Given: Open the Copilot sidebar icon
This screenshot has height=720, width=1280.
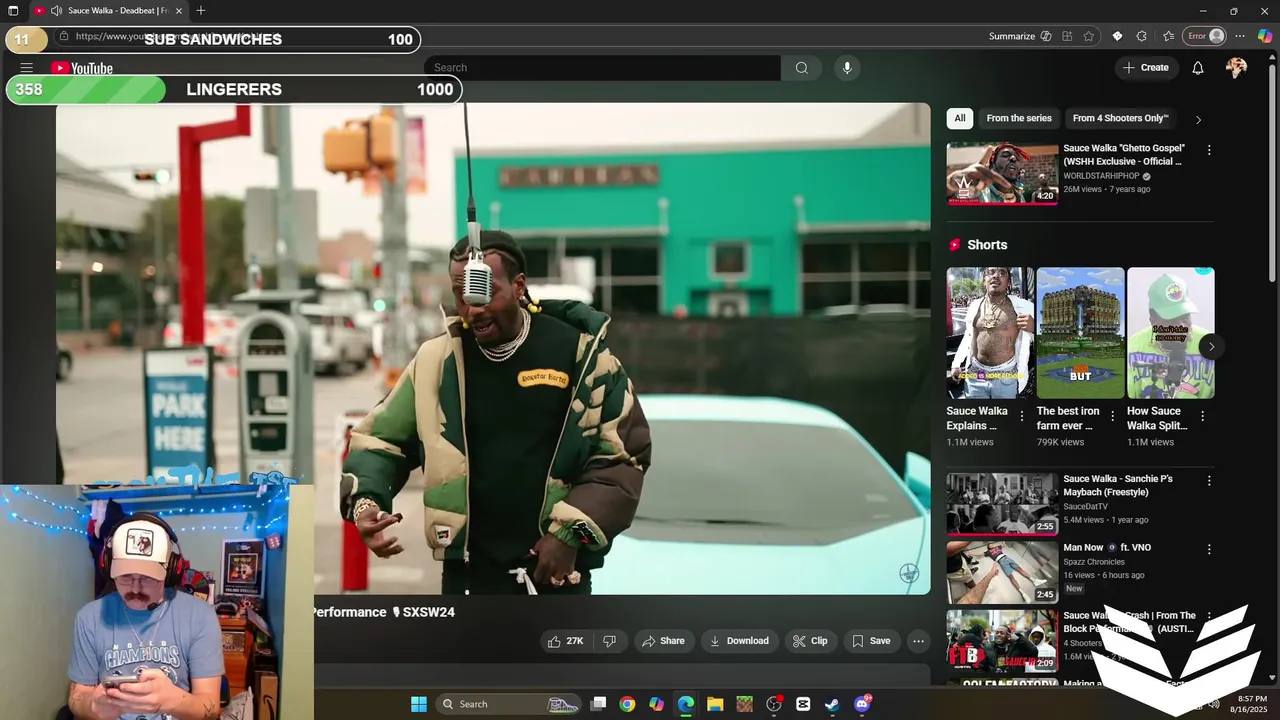Looking at the screenshot, I should click(x=1265, y=36).
